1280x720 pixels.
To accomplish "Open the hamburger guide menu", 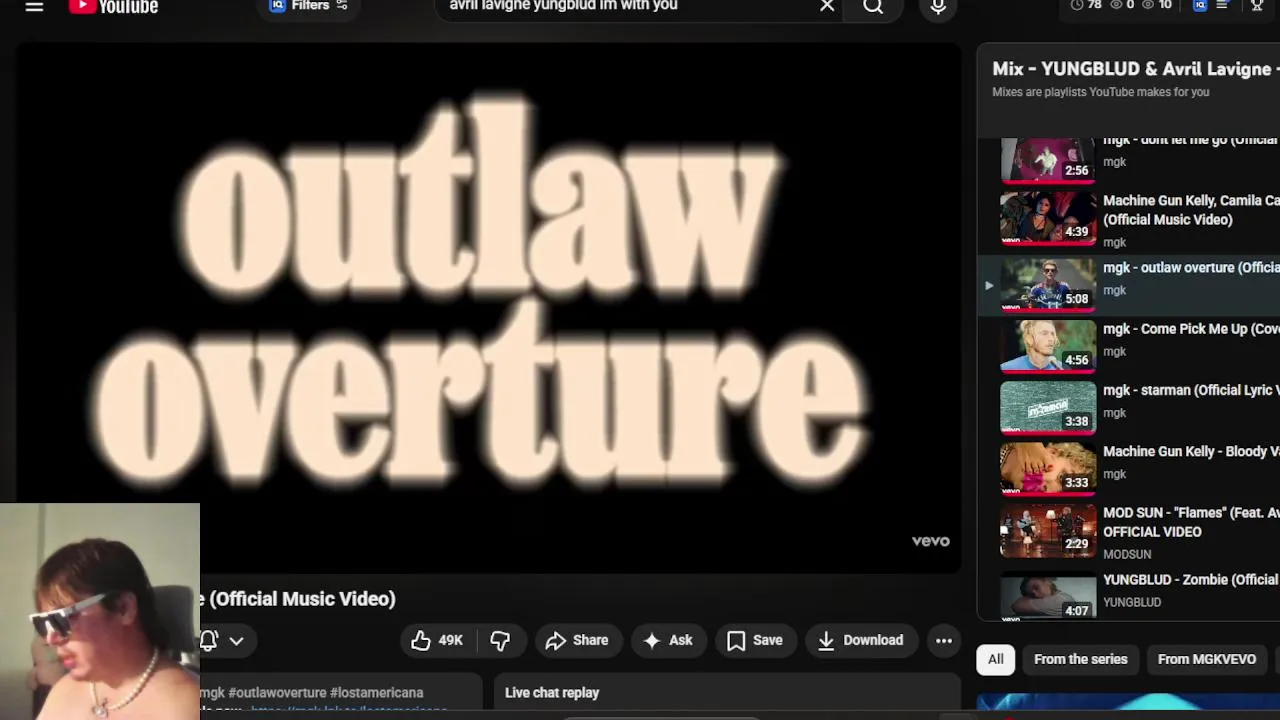I will [x=34, y=6].
